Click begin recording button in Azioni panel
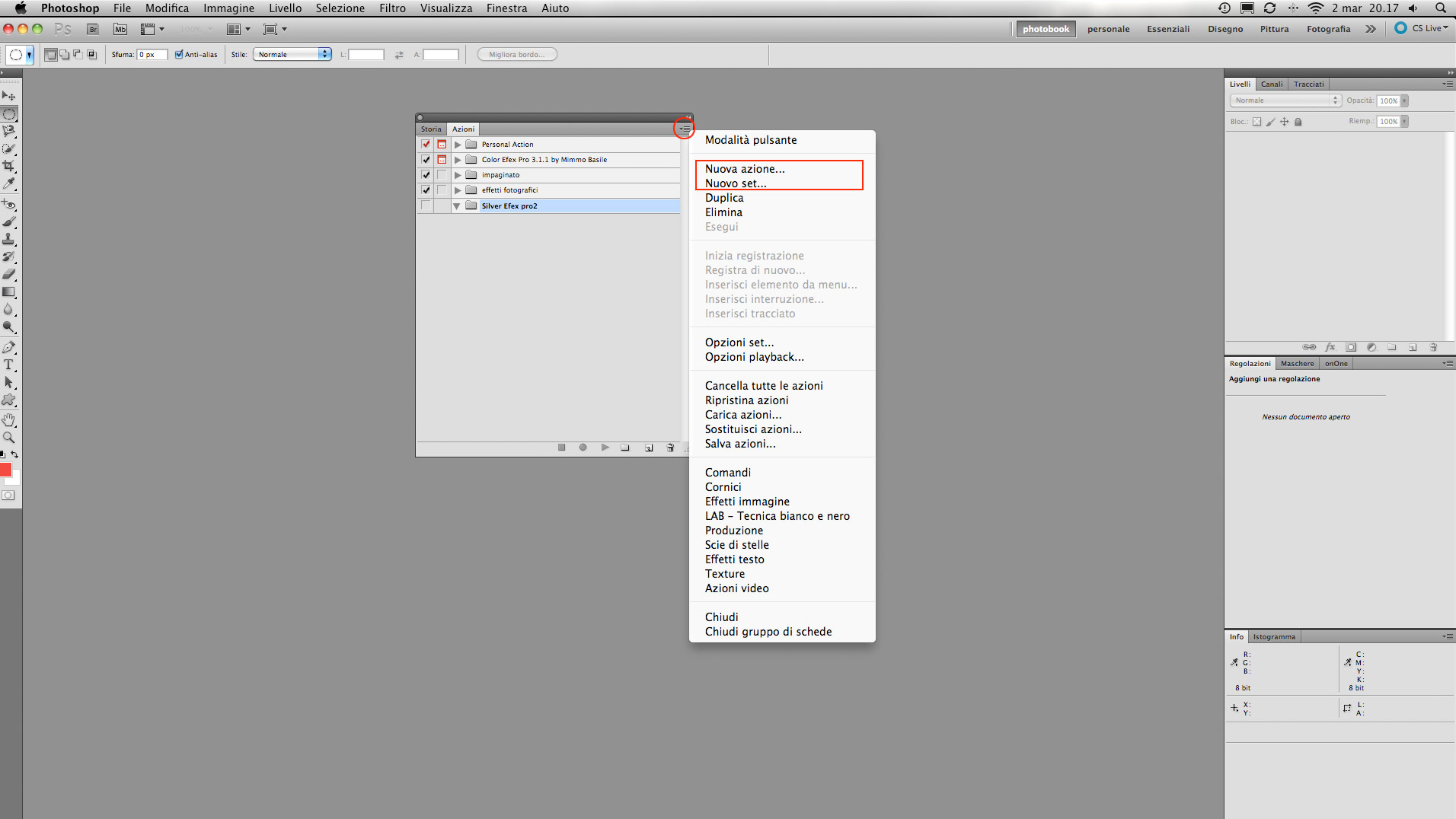The width and height of the screenshot is (1456, 819). (x=583, y=448)
